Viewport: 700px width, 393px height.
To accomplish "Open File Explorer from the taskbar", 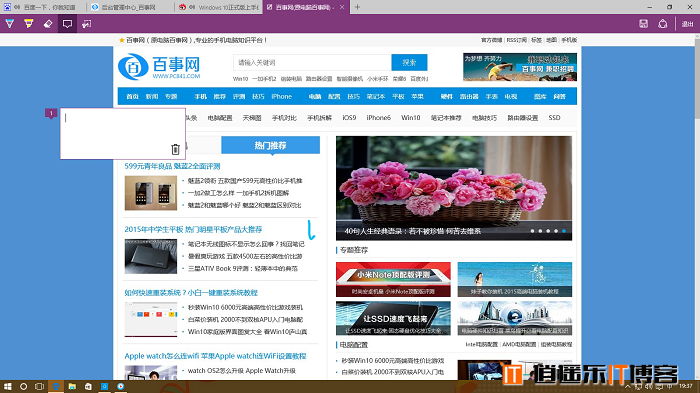I will click(x=72, y=386).
